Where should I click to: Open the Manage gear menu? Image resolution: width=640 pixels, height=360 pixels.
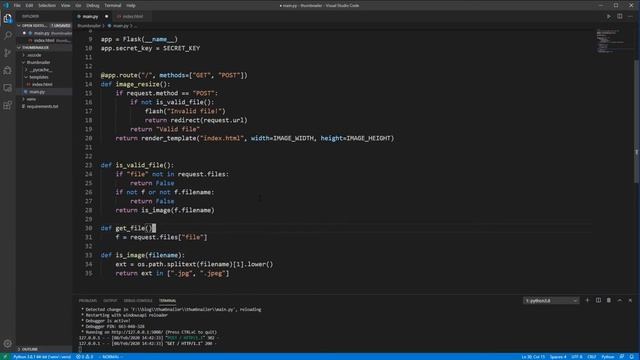[x=8, y=344]
